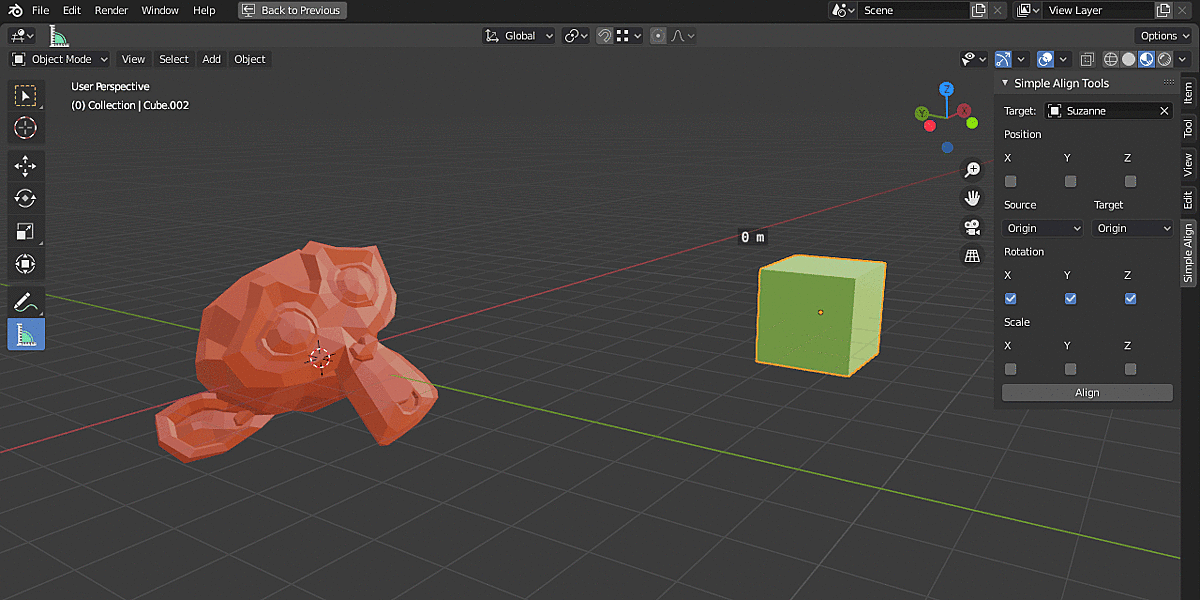Select the Move tool
Viewport: 1200px width, 600px height.
(26, 166)
